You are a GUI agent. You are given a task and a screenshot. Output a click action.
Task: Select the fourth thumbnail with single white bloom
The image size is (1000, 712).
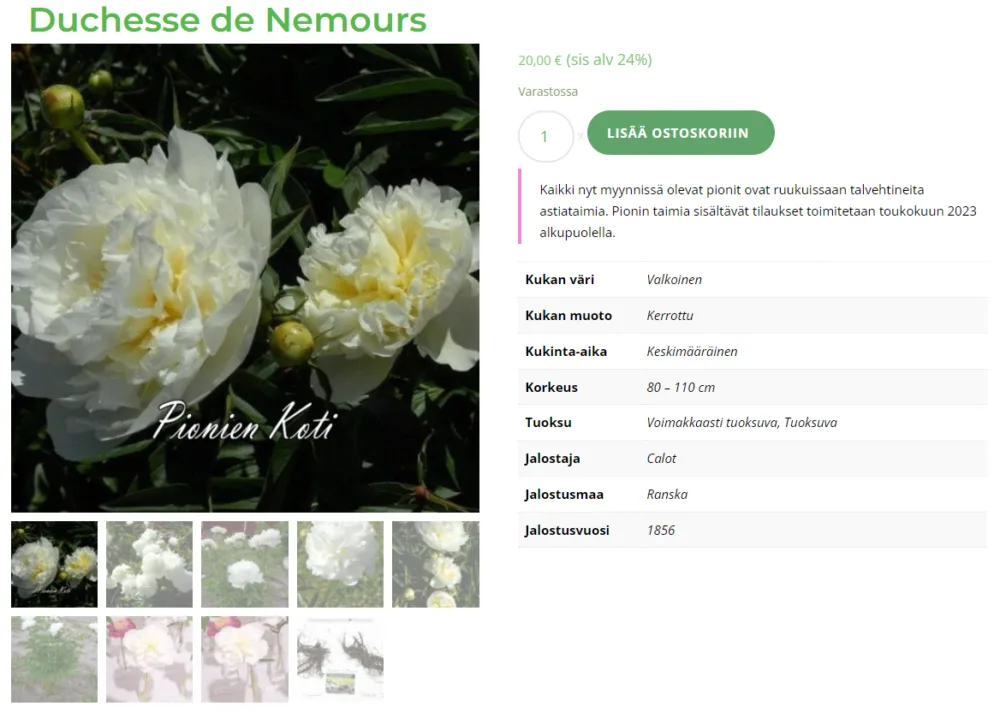pos(340,564)
